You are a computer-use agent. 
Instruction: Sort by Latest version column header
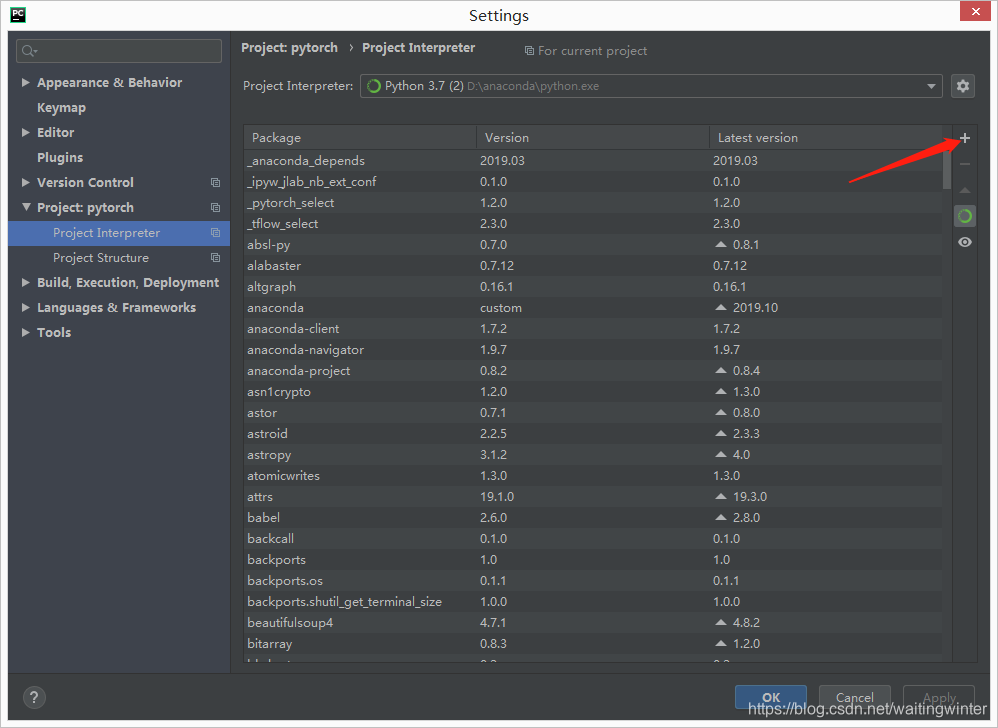[826, 137]
